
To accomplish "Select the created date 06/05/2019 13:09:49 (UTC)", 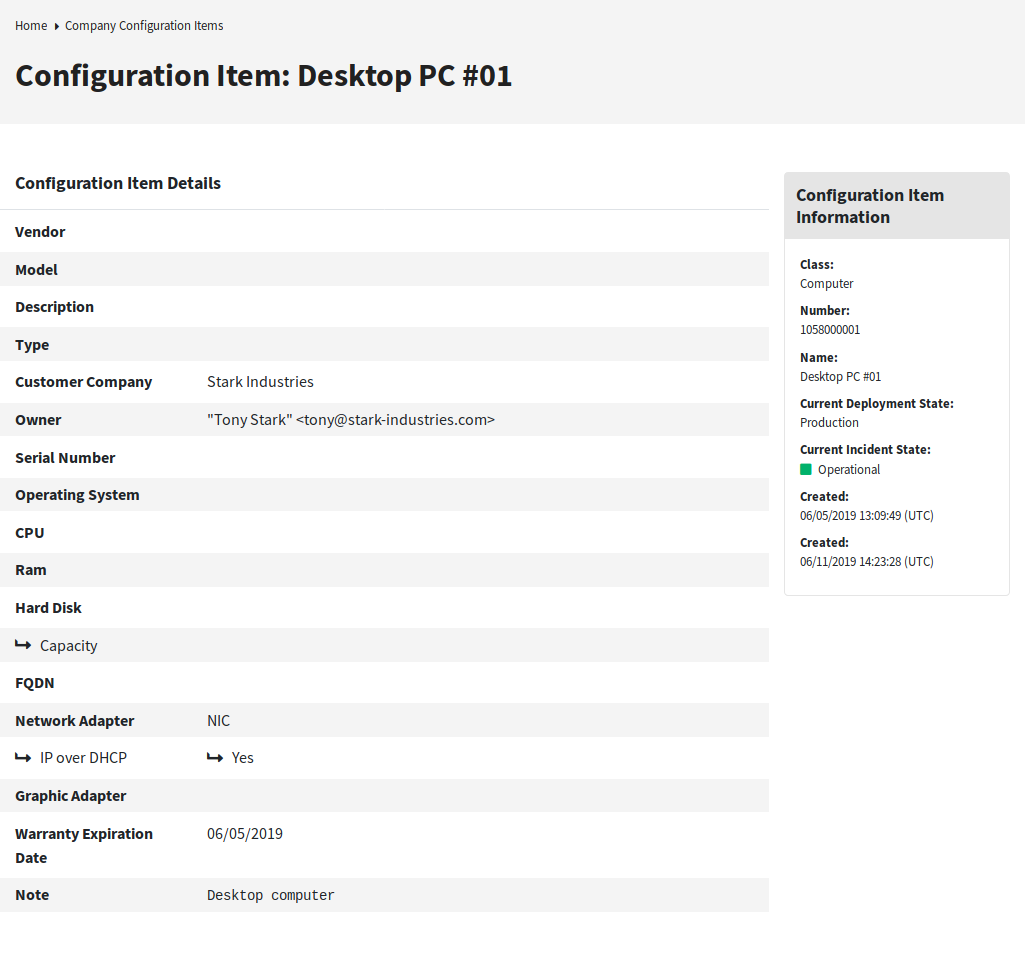I will click(866, 516).
